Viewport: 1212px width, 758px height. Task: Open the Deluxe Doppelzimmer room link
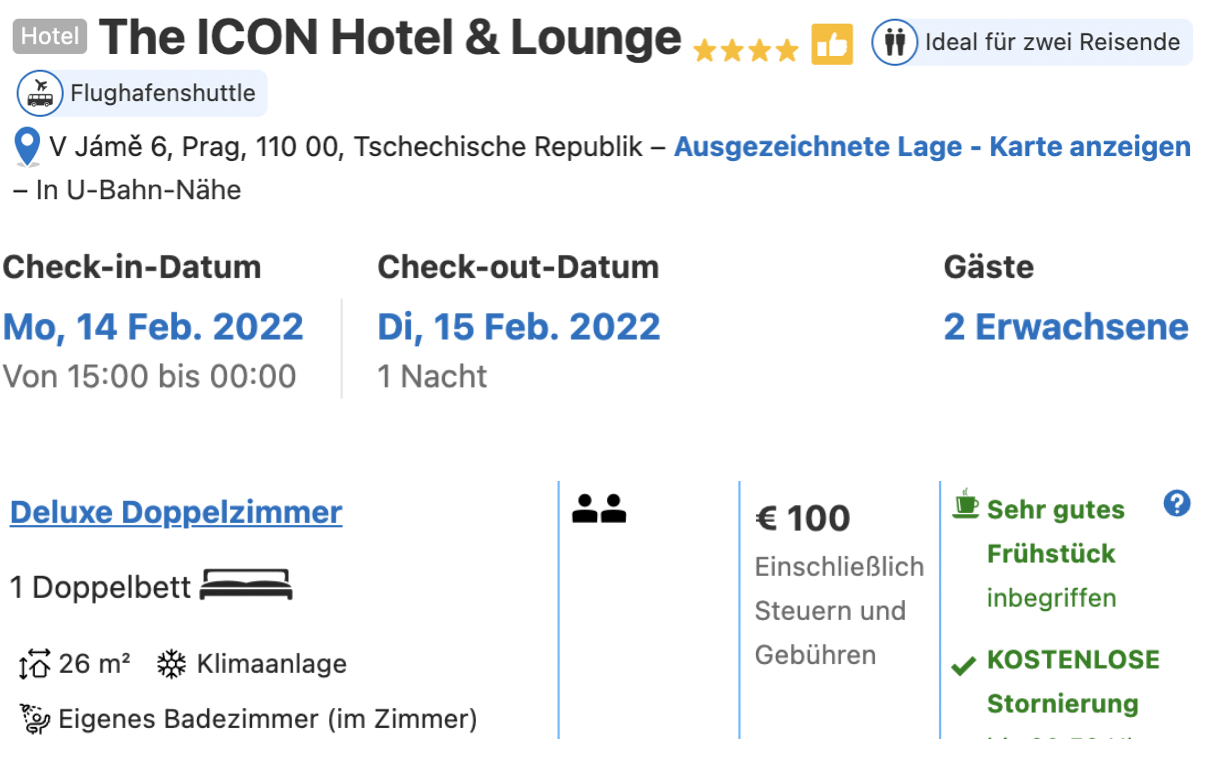(176, 512)
